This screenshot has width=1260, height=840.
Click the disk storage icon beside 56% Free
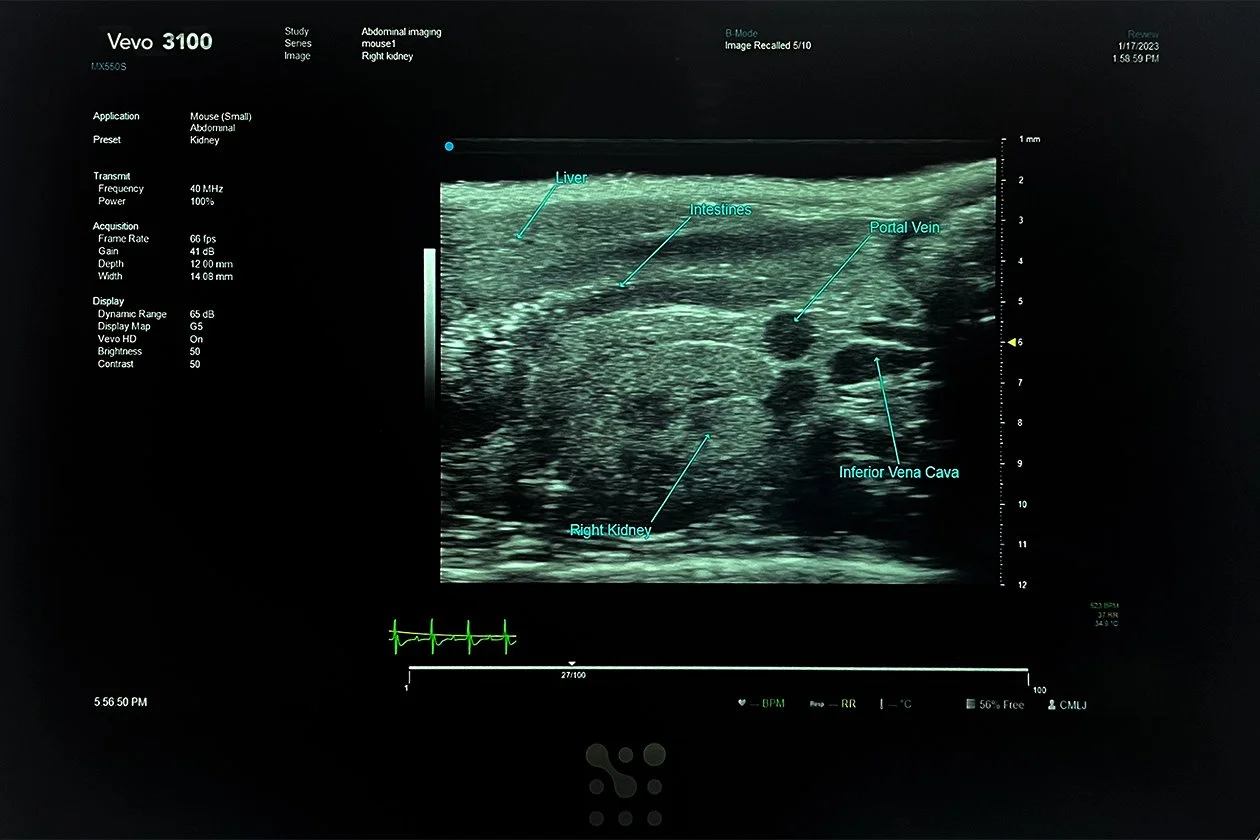pyautogui.click(x=970, y=704)
